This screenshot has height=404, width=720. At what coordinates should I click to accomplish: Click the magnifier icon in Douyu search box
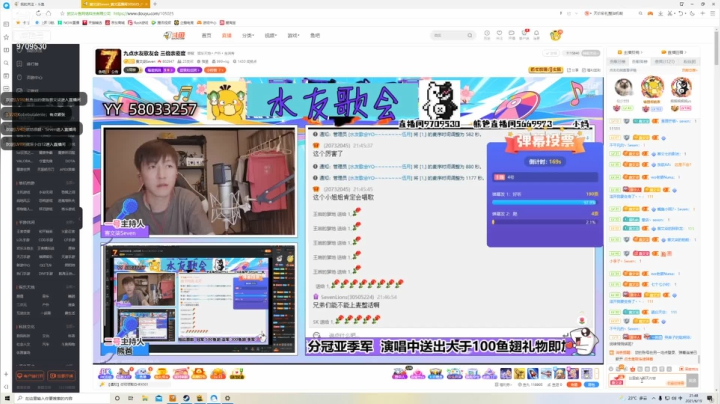[x=470, y=35]
